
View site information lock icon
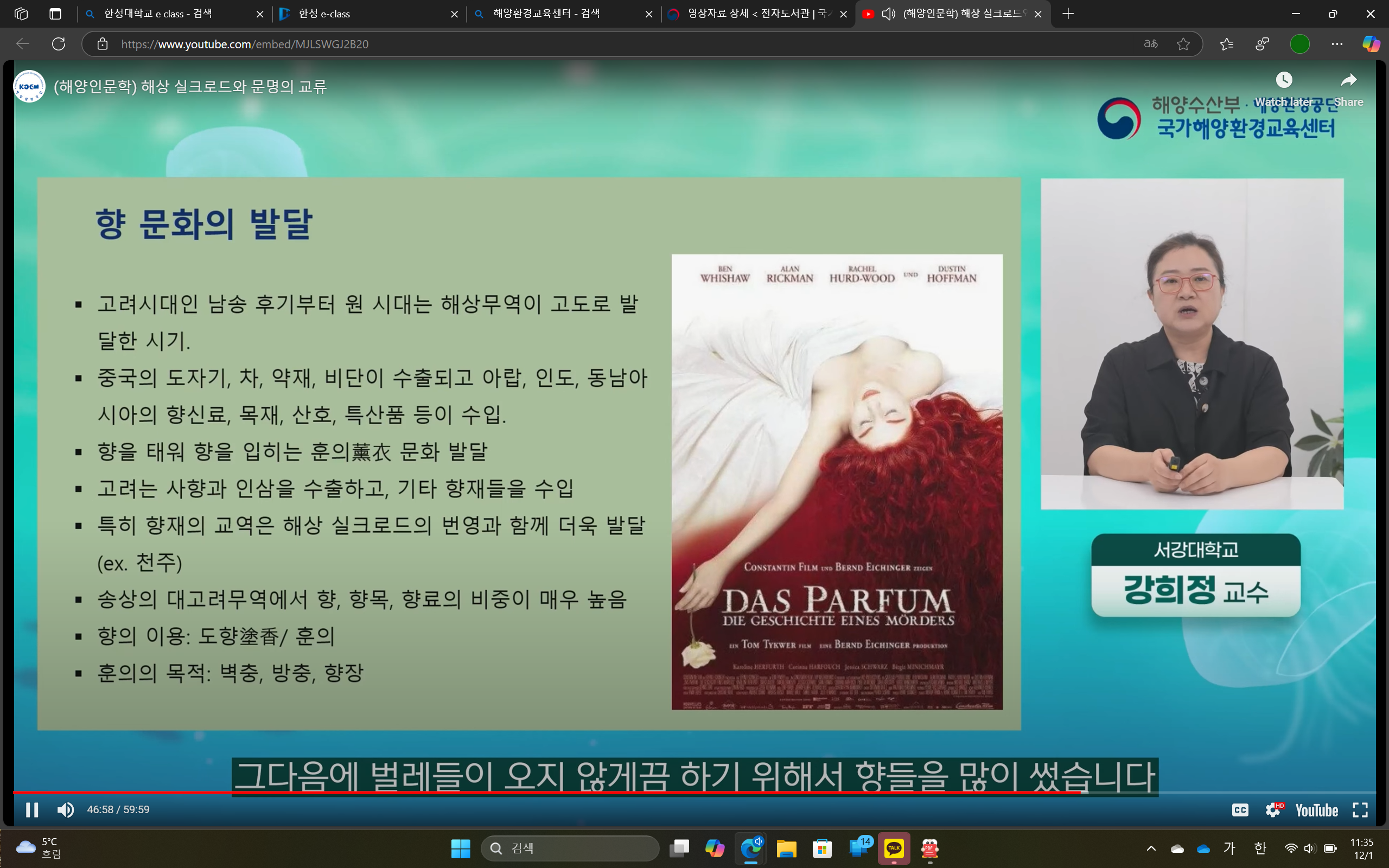tap(102, 44)
